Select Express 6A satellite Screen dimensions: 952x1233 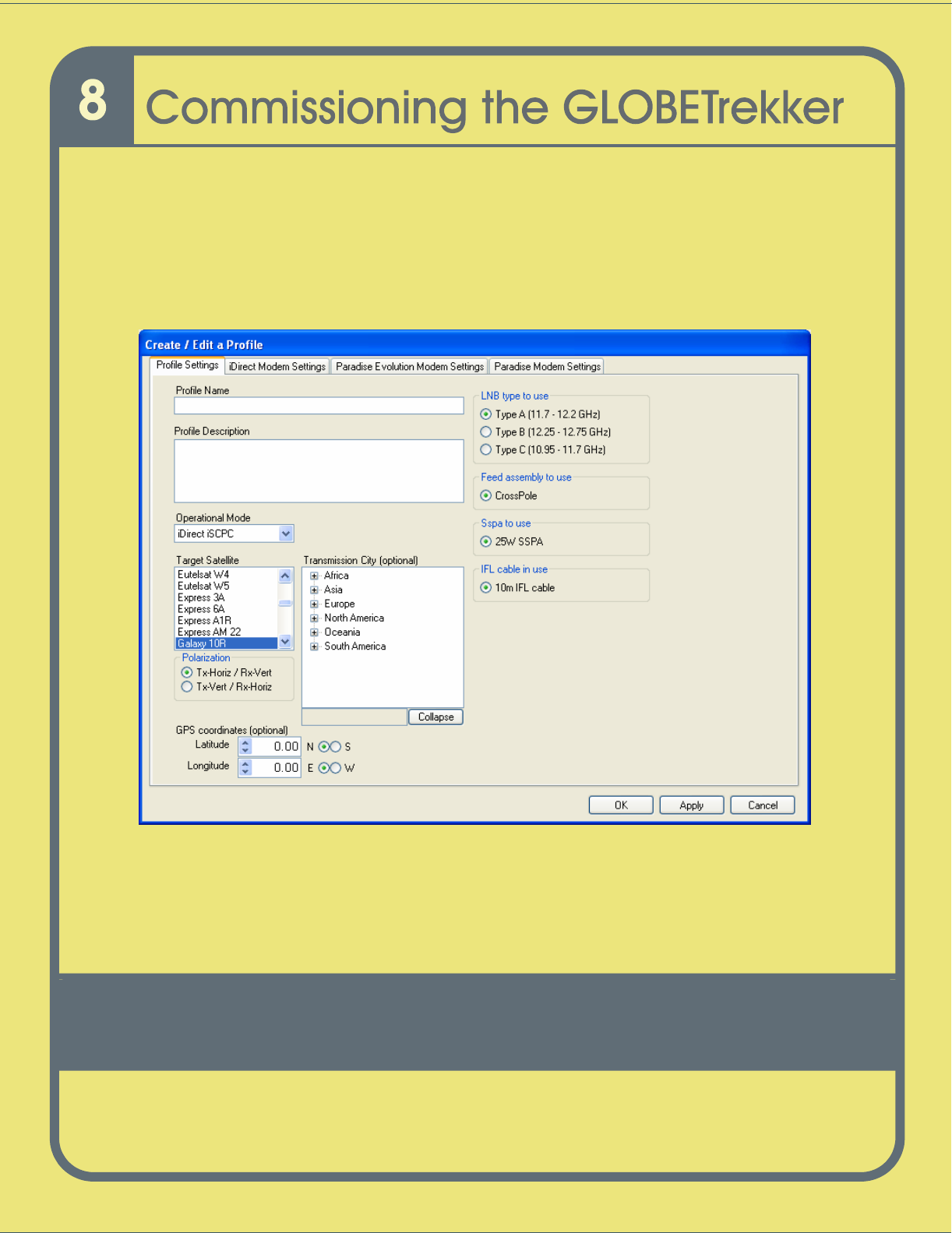pyautogui.click(x=226, y=609)
